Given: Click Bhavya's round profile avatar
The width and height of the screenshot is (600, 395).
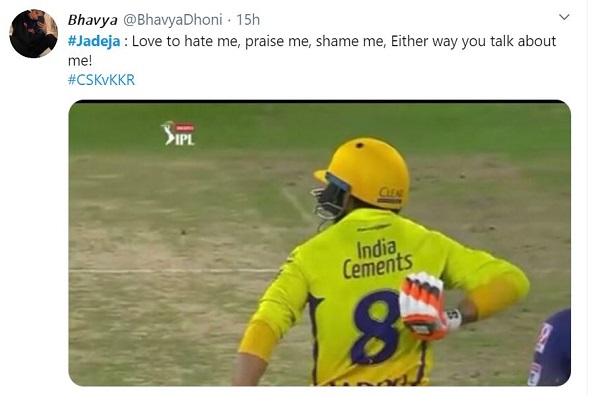Looking at the screenshot, I should [x=34, y=34].
